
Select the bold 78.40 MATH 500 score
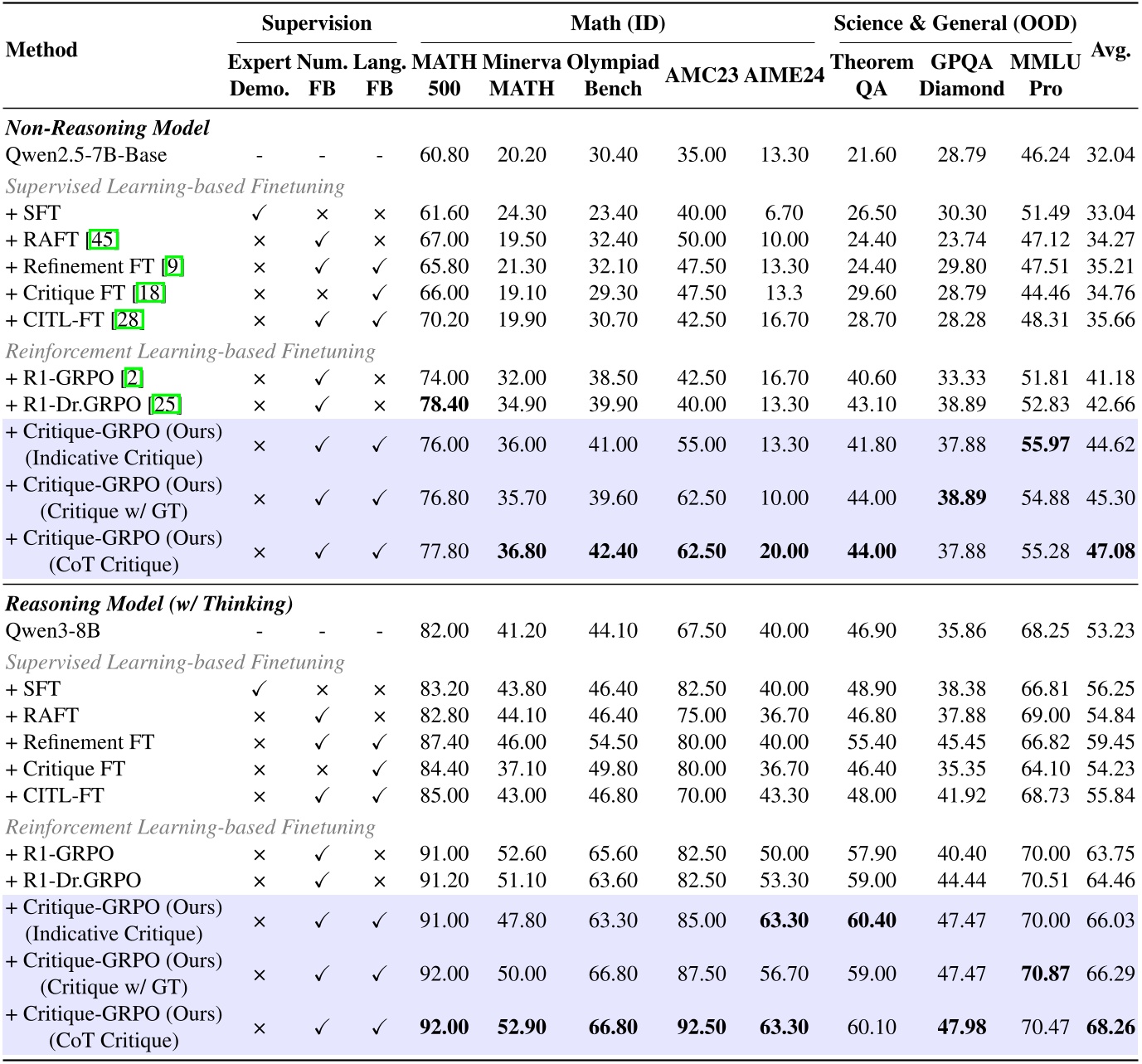coord(444,405)
